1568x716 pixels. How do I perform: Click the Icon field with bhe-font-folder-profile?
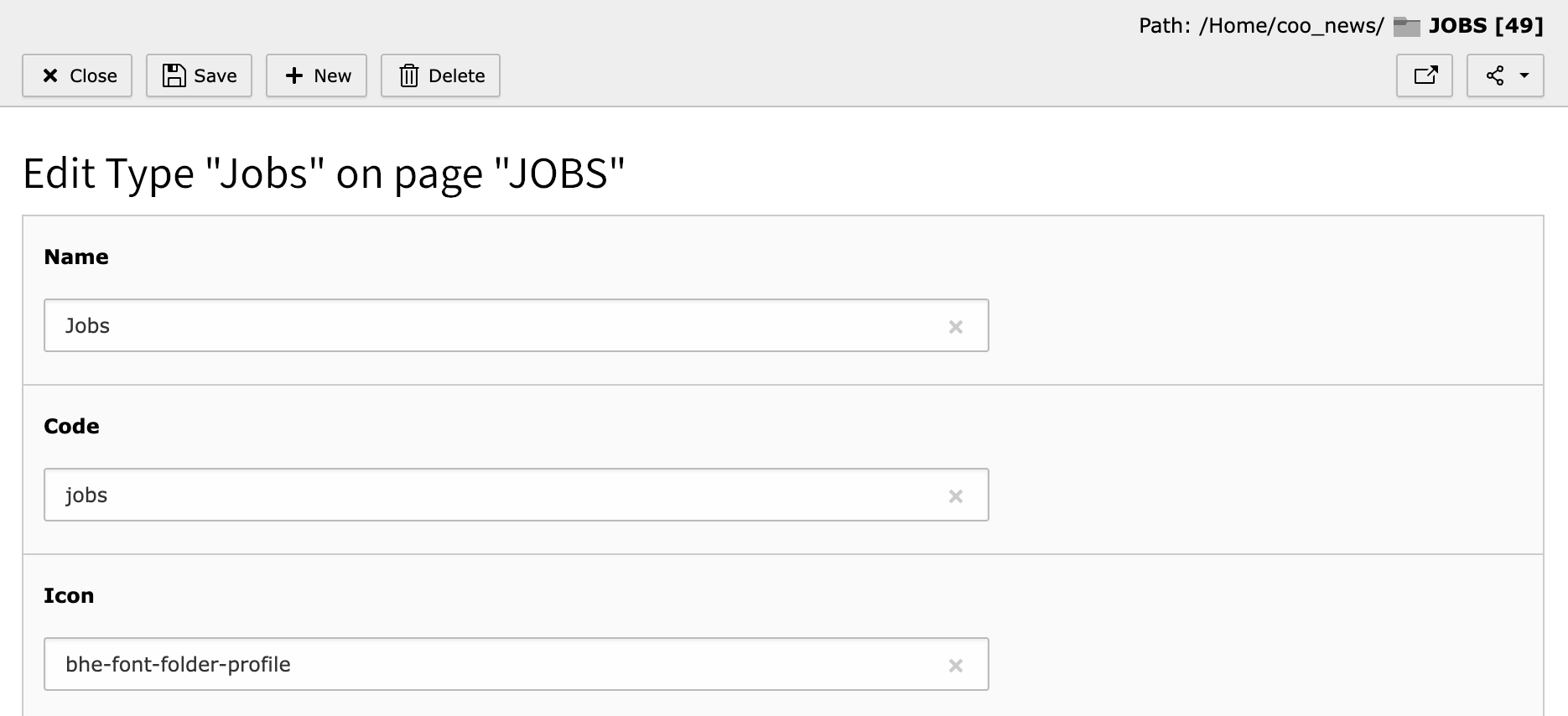495,664
